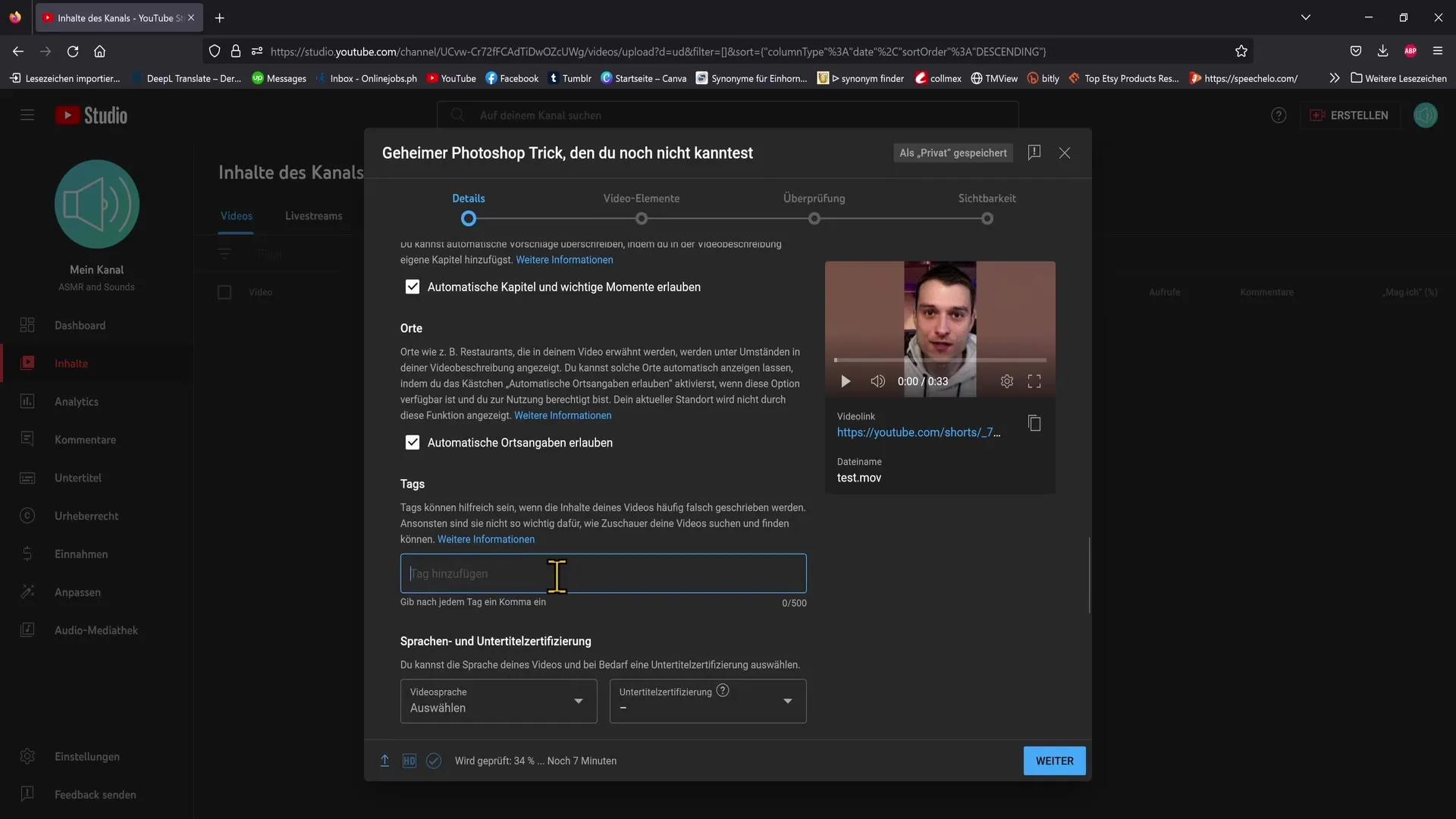Click the ERSTELLEN button

click(x=1351, y=115)
